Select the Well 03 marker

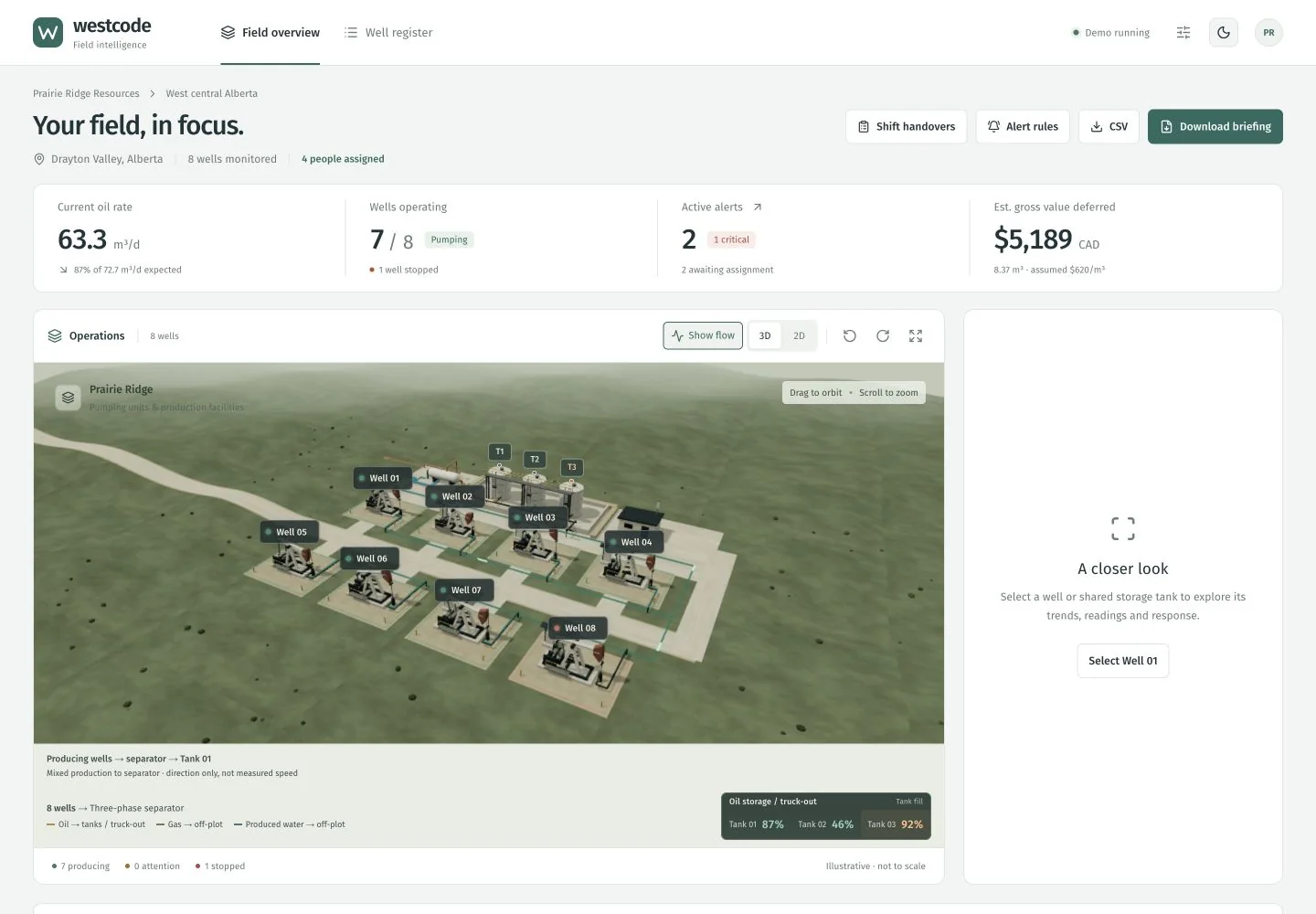(x=538, y=517)
